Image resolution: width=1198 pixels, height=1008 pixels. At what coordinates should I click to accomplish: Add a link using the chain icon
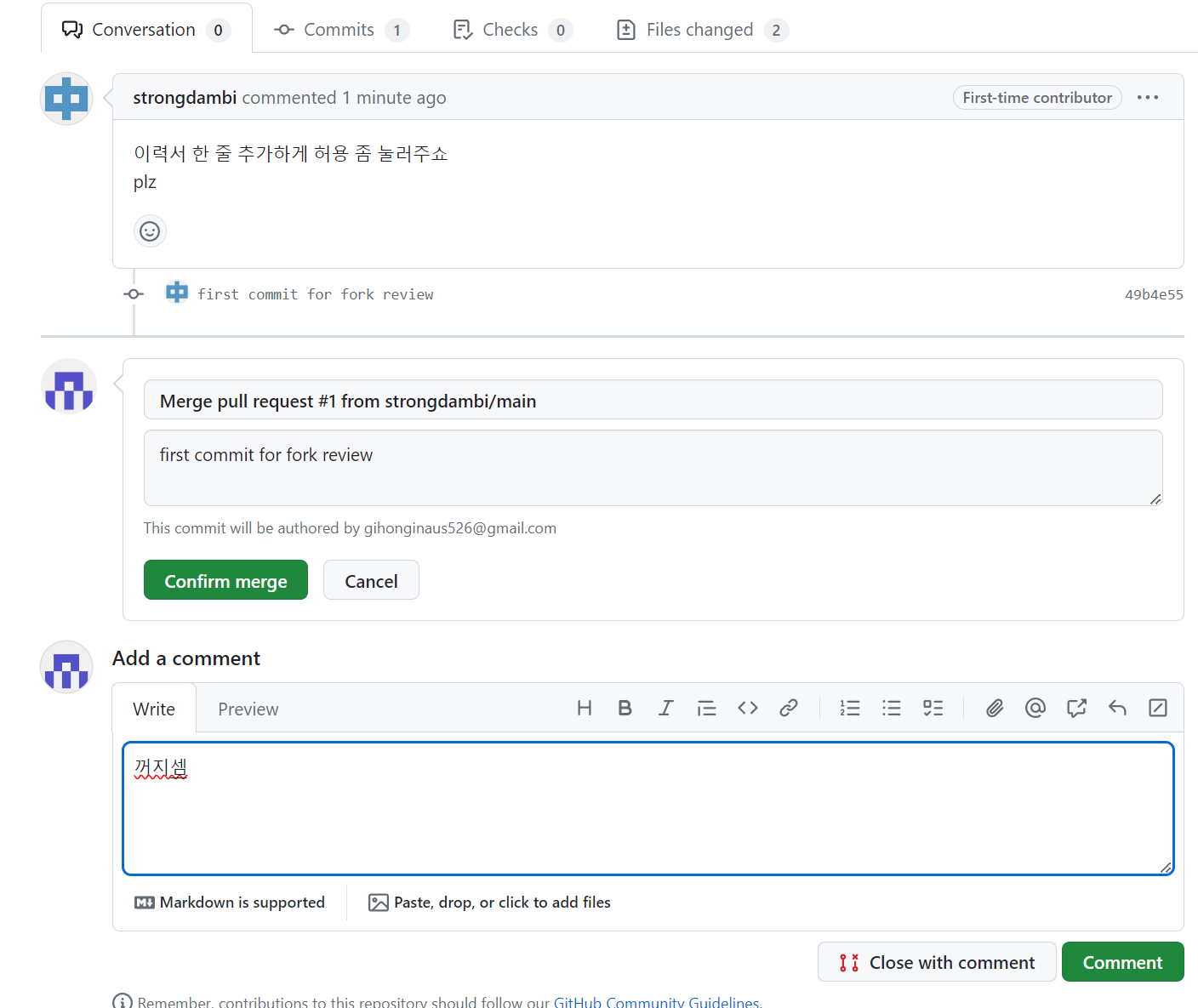point(789,708)
